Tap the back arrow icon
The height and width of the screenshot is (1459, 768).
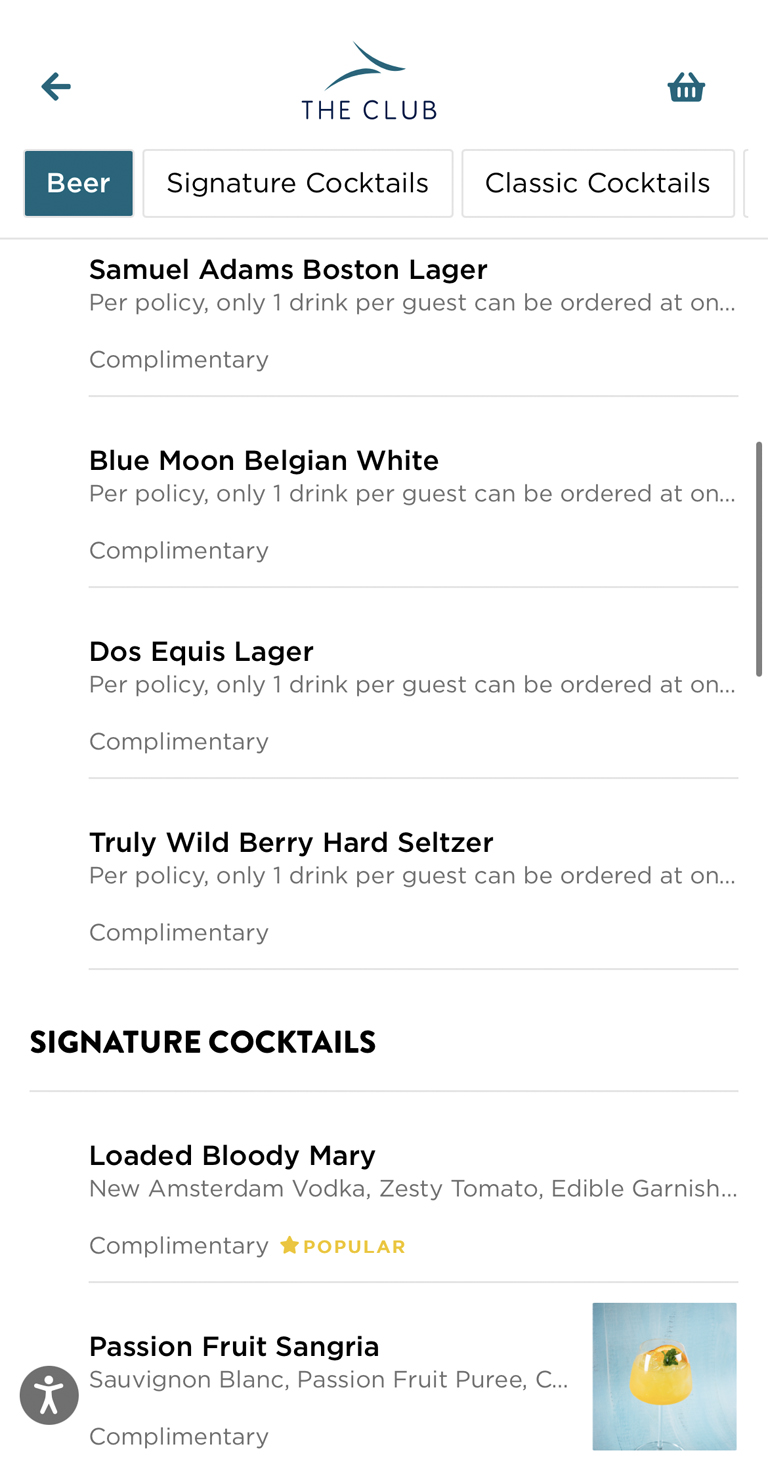(56, 87)
